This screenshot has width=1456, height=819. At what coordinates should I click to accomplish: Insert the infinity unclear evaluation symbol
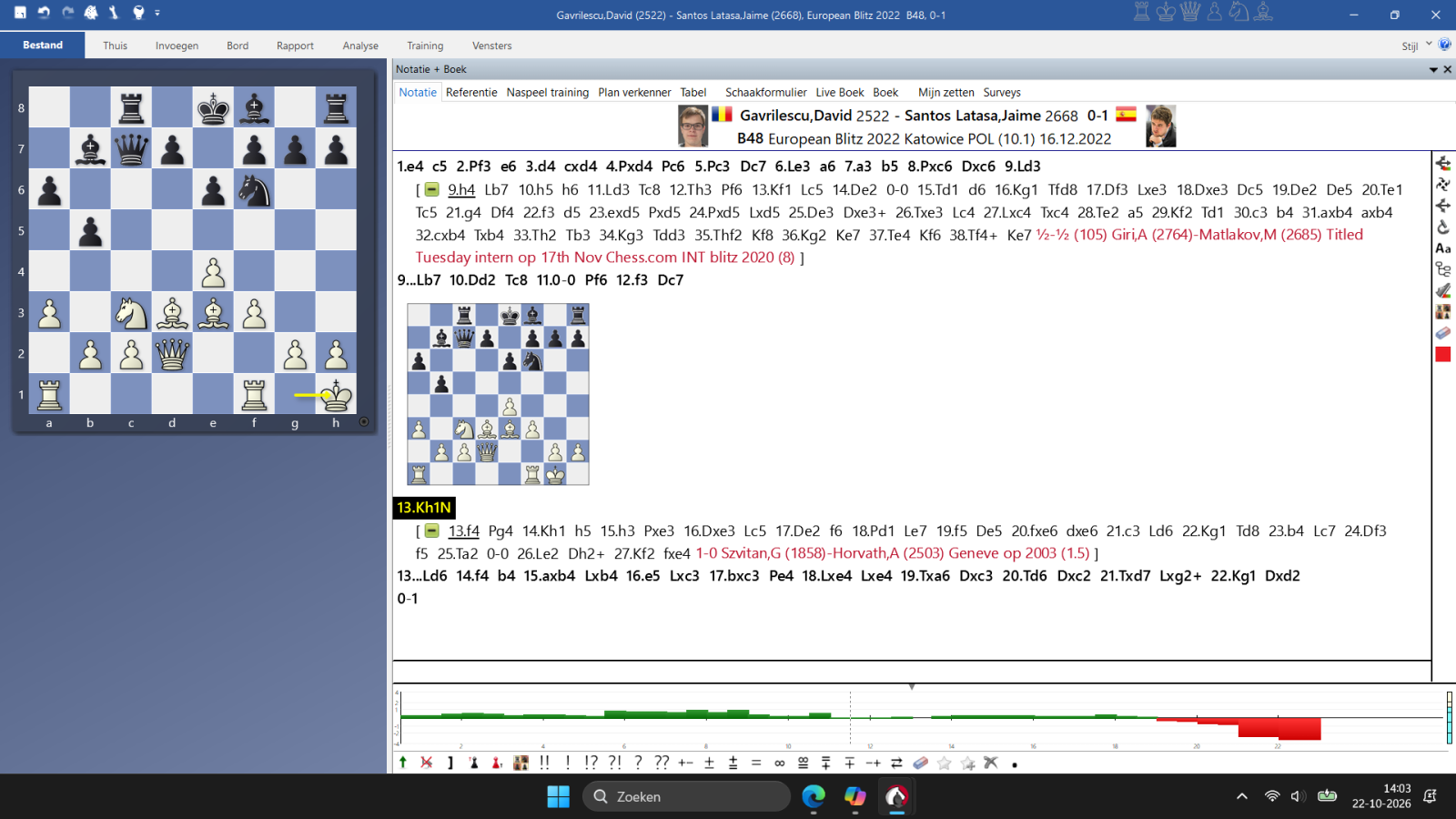pos(779,763)
